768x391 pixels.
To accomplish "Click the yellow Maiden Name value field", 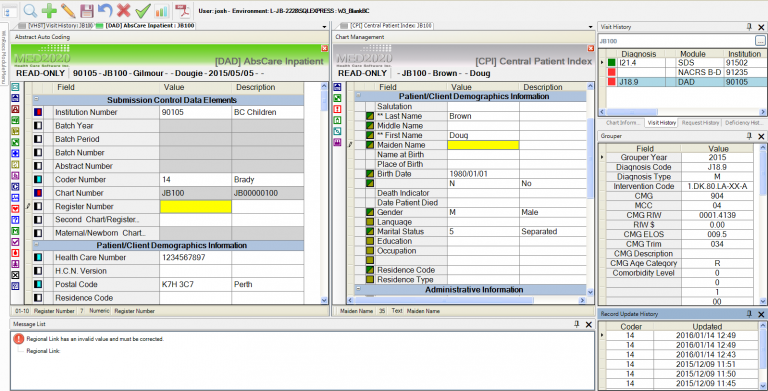I will 483,145.
